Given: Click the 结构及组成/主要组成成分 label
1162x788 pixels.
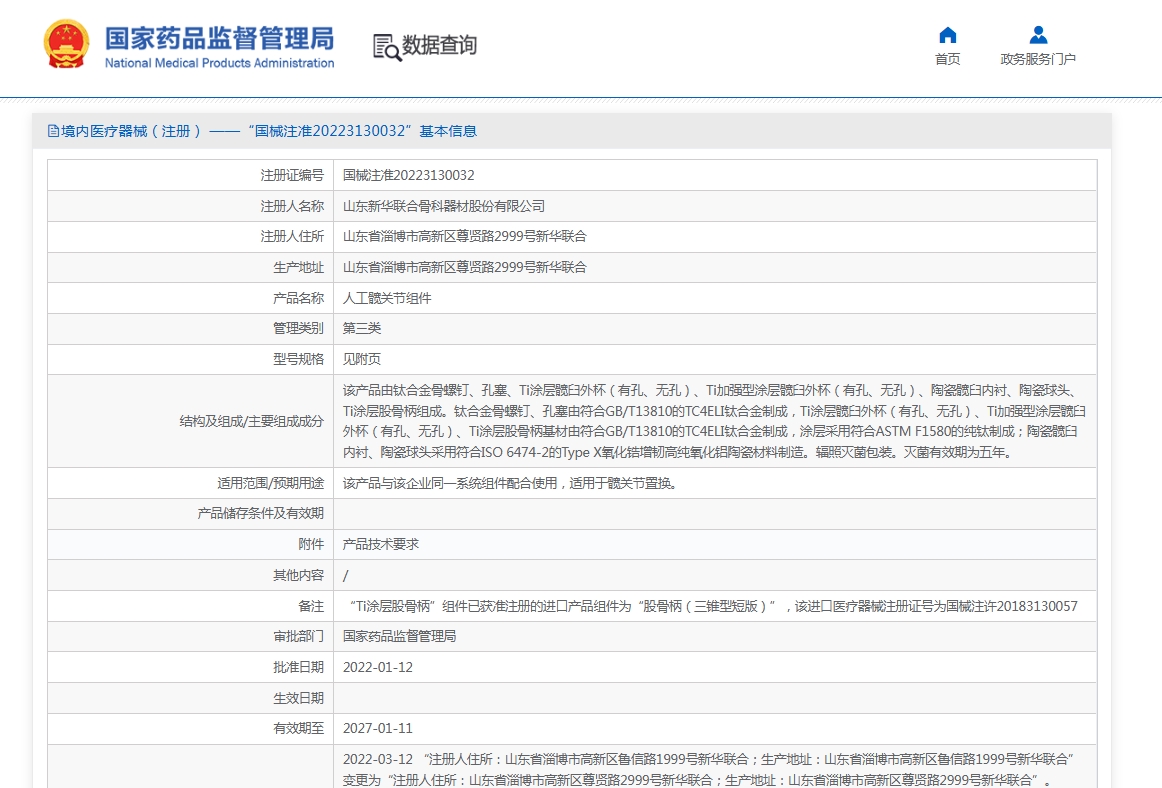Looking at the screenshot, I should (x=251, y=421).
